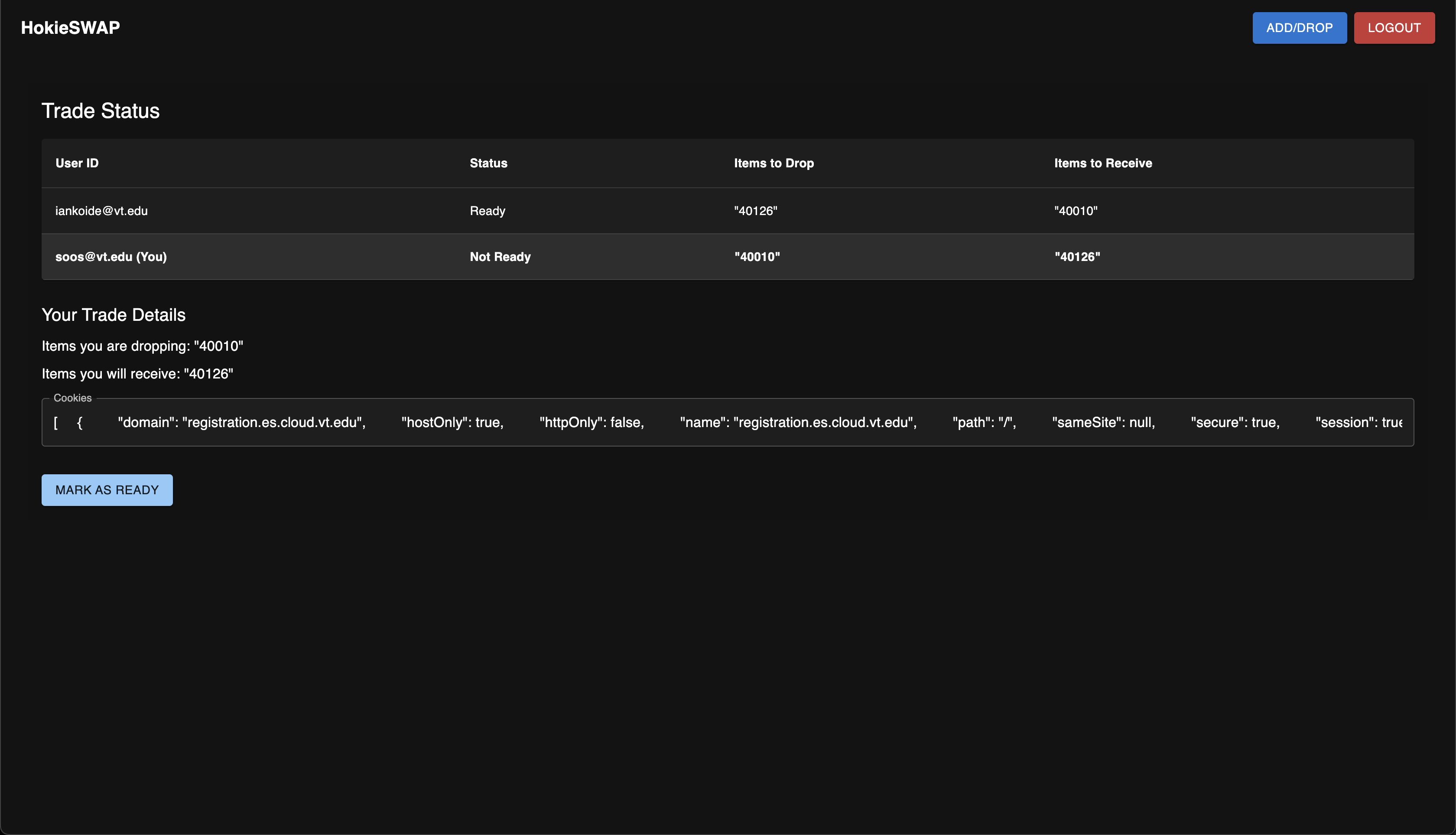
Task: Click the Your Trade Details heading
Action: coord(114,315)
